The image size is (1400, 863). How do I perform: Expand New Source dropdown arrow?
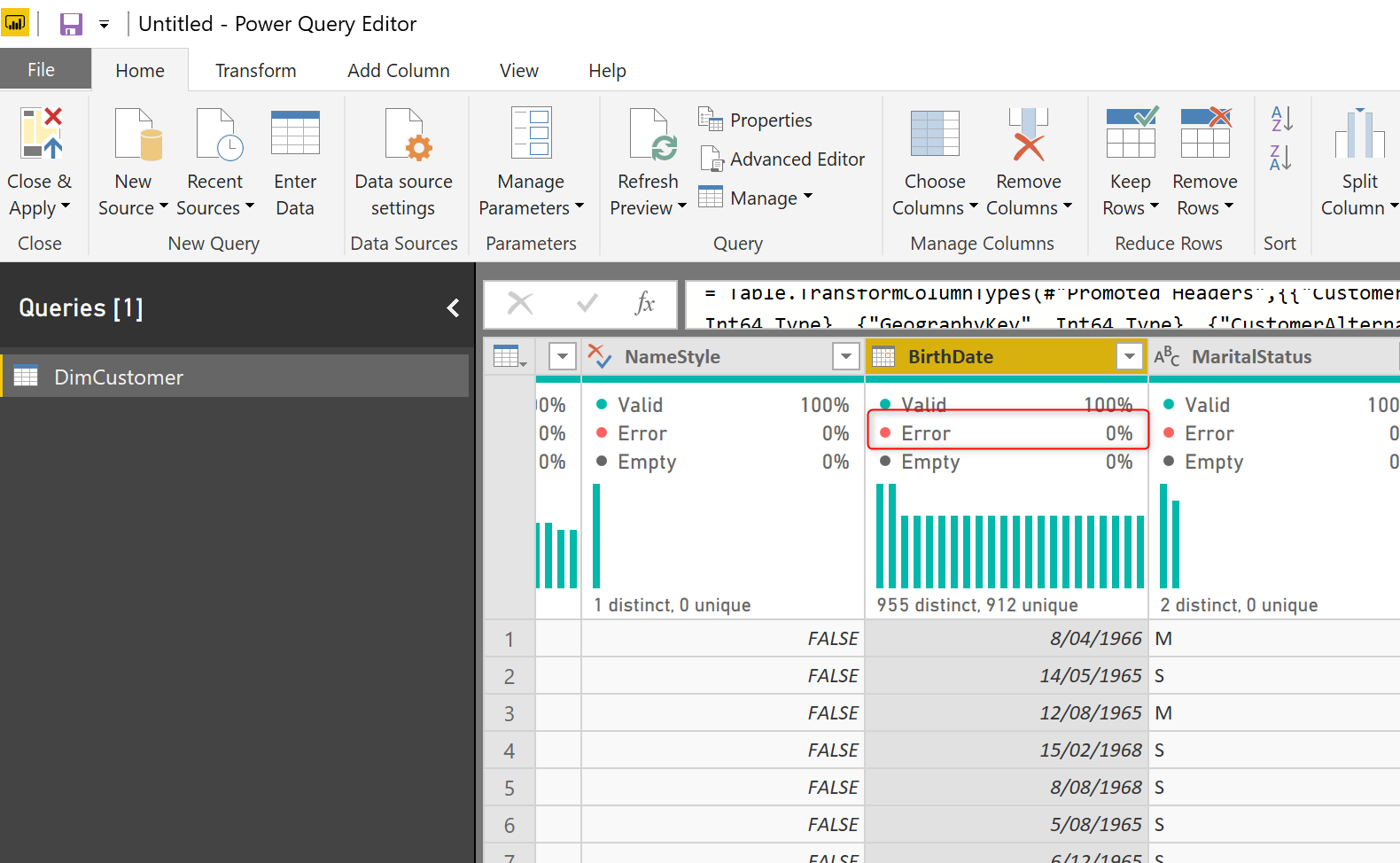point(163,206)
